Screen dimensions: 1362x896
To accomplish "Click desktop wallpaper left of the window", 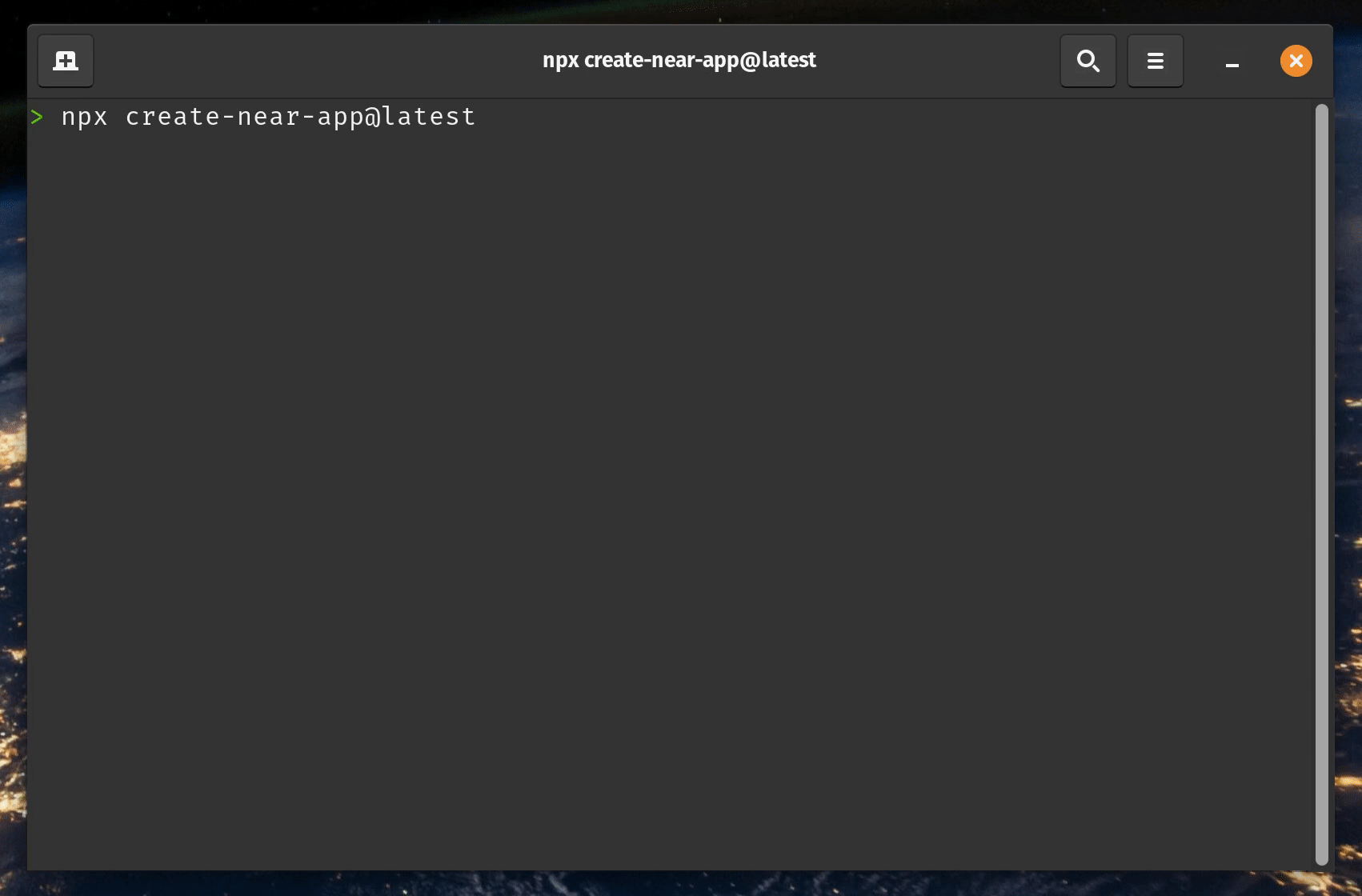I will click(12, 480).
